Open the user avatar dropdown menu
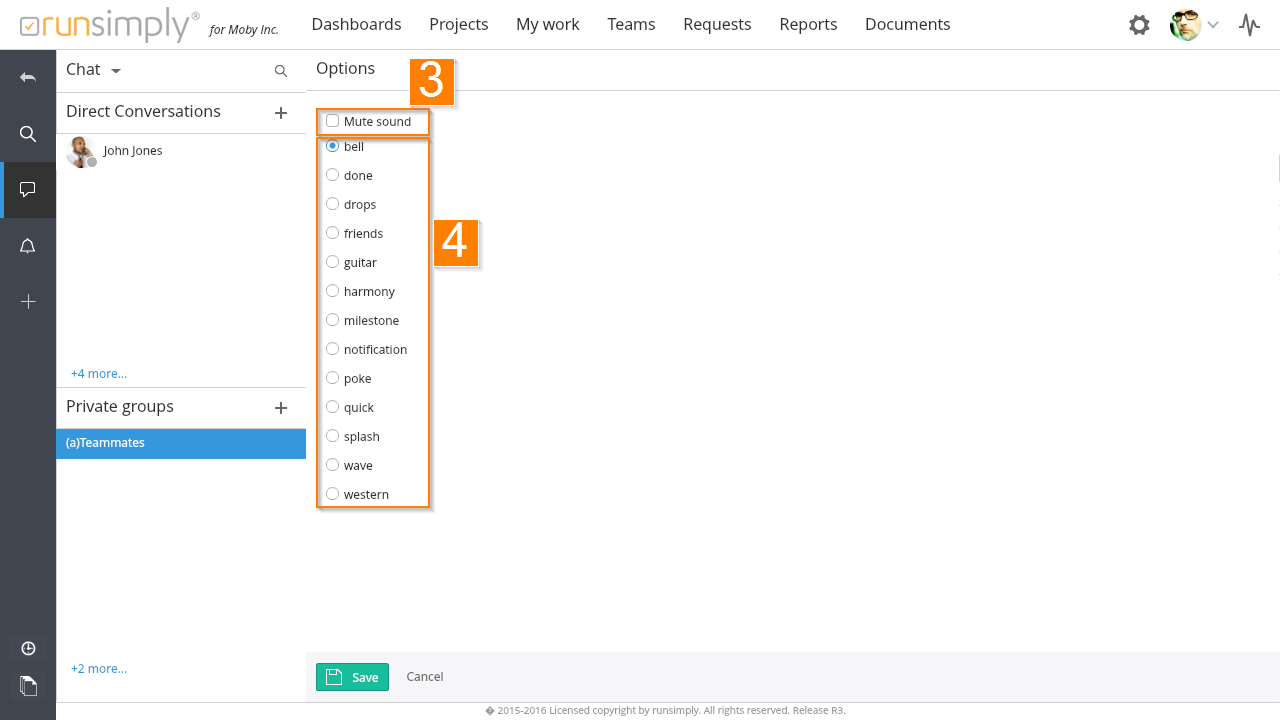The height and width of the screenshot is (720, 1280). tap(1195, 25)
